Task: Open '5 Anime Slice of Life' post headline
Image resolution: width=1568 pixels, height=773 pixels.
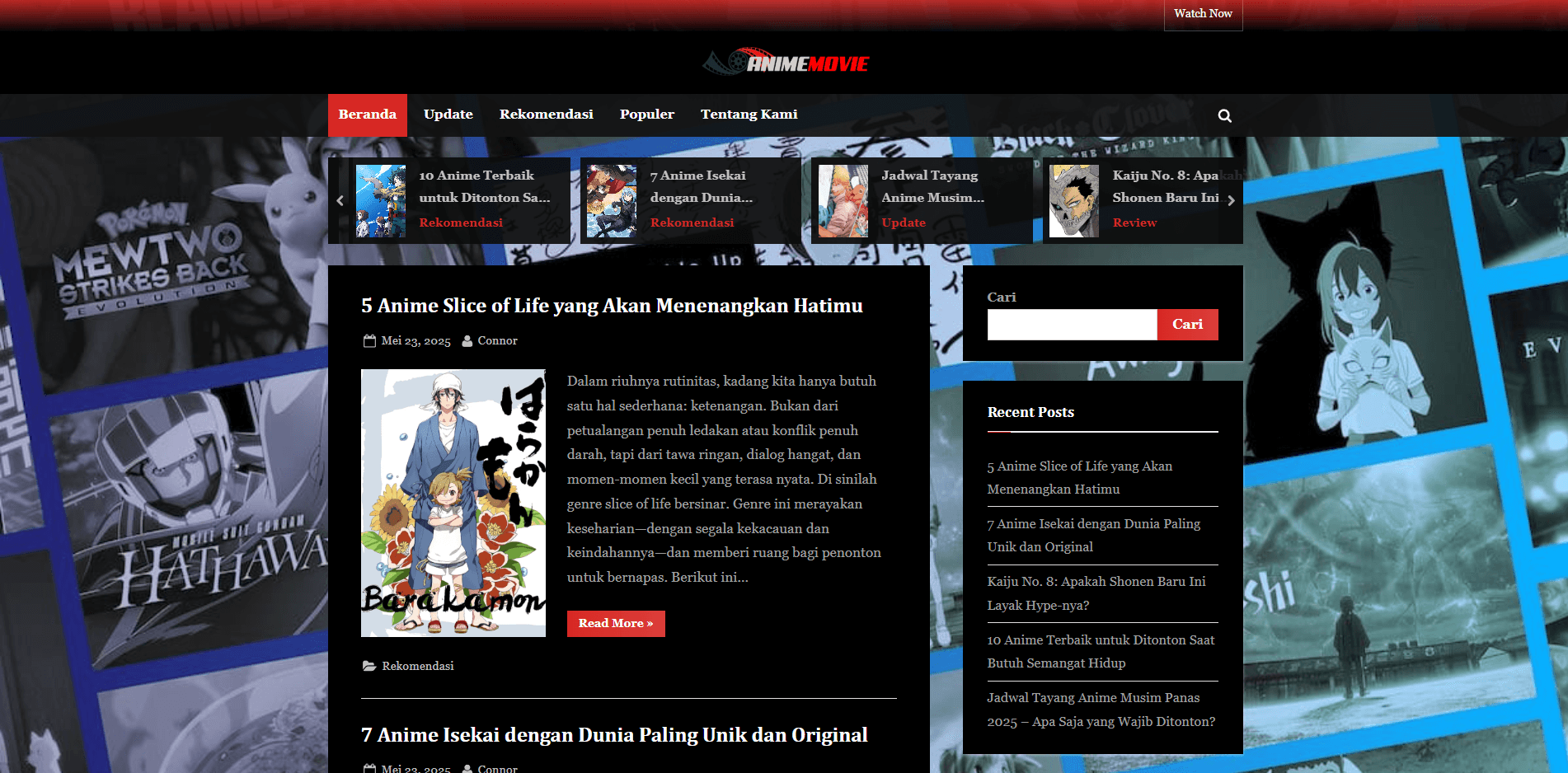Action: click(612, 306)
